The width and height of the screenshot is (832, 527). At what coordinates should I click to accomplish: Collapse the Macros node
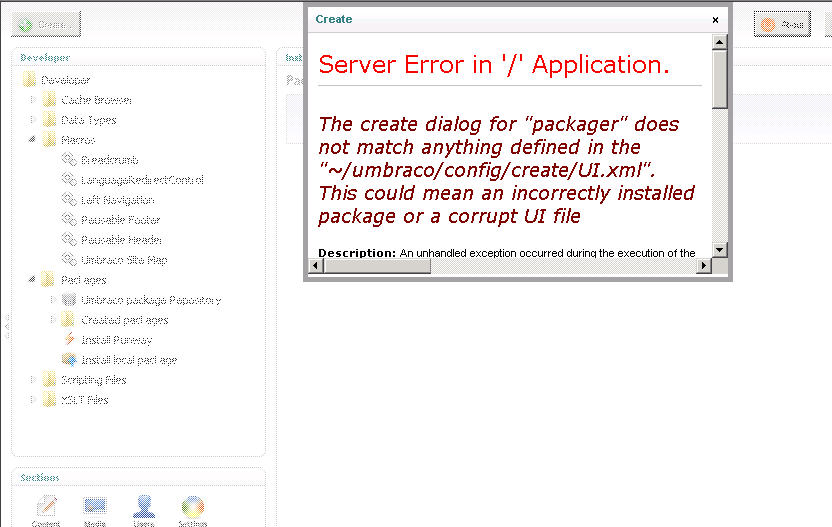point(32,140)
